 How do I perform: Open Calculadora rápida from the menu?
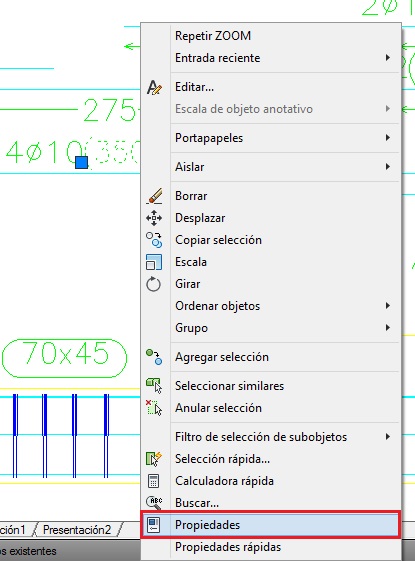[270, 481]
